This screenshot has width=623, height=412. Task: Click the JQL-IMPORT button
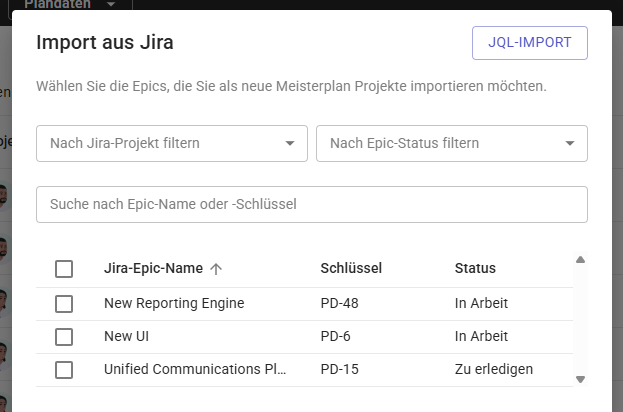coord(530,43)
